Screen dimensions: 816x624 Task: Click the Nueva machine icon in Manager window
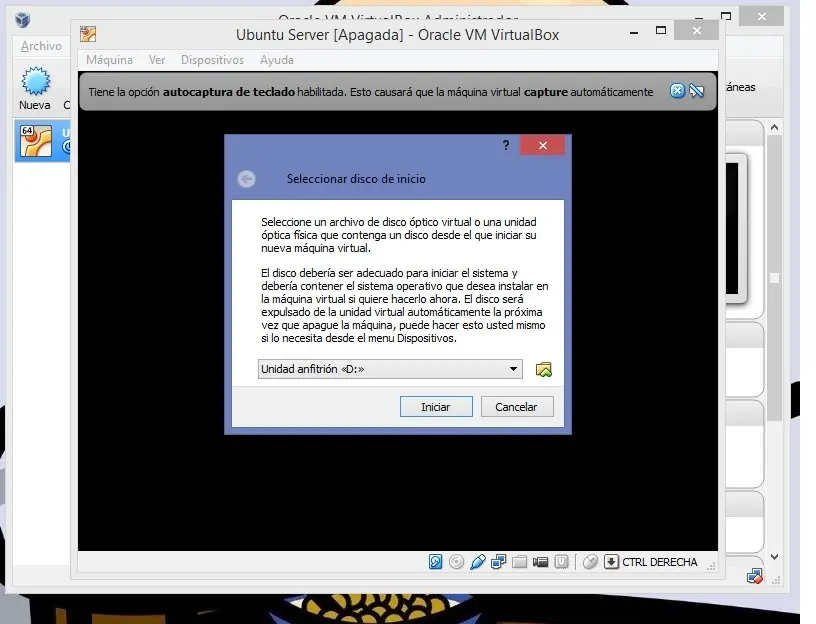point(35,88)
